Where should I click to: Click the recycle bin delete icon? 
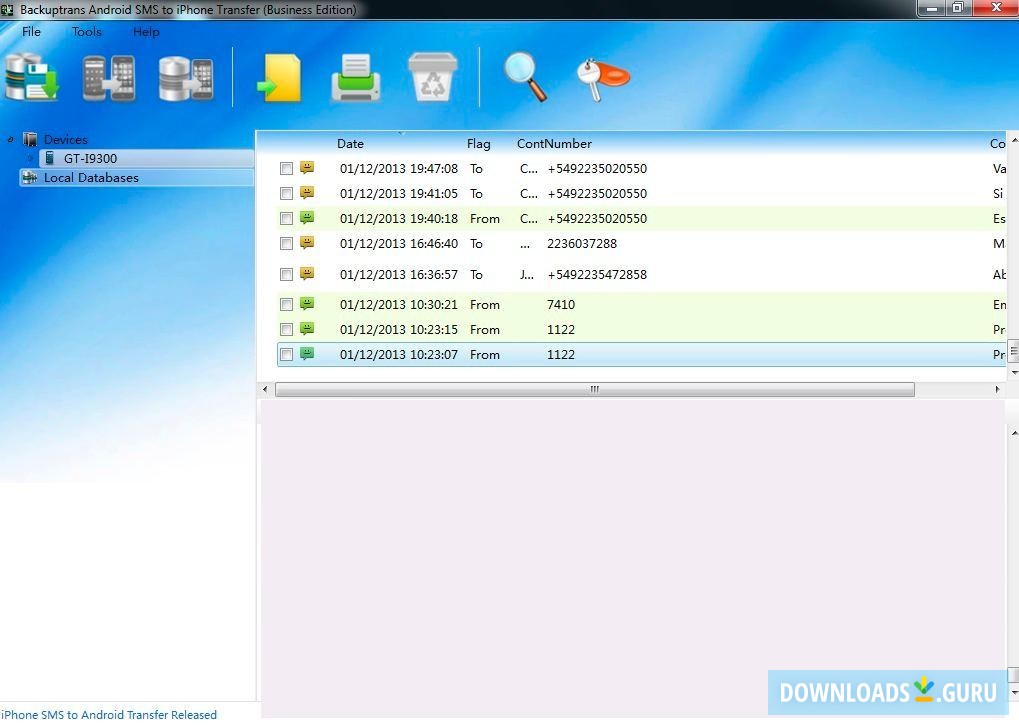[432, 78]
